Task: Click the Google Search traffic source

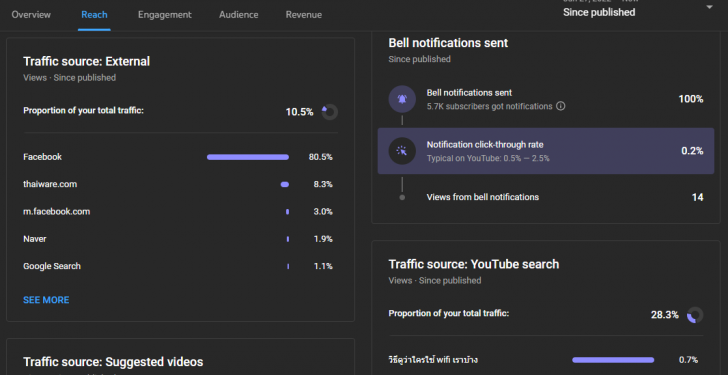Action: (x=52, y=266)
